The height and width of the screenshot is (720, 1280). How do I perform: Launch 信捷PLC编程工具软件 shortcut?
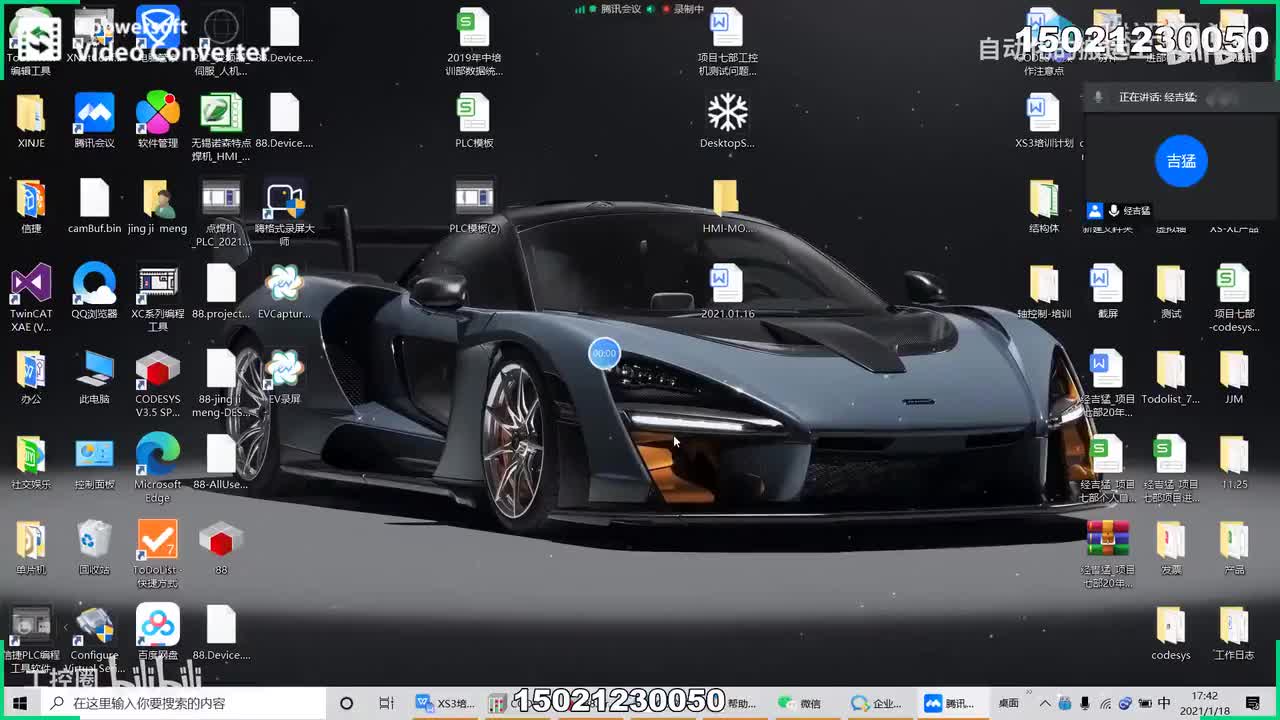point(31,639)
